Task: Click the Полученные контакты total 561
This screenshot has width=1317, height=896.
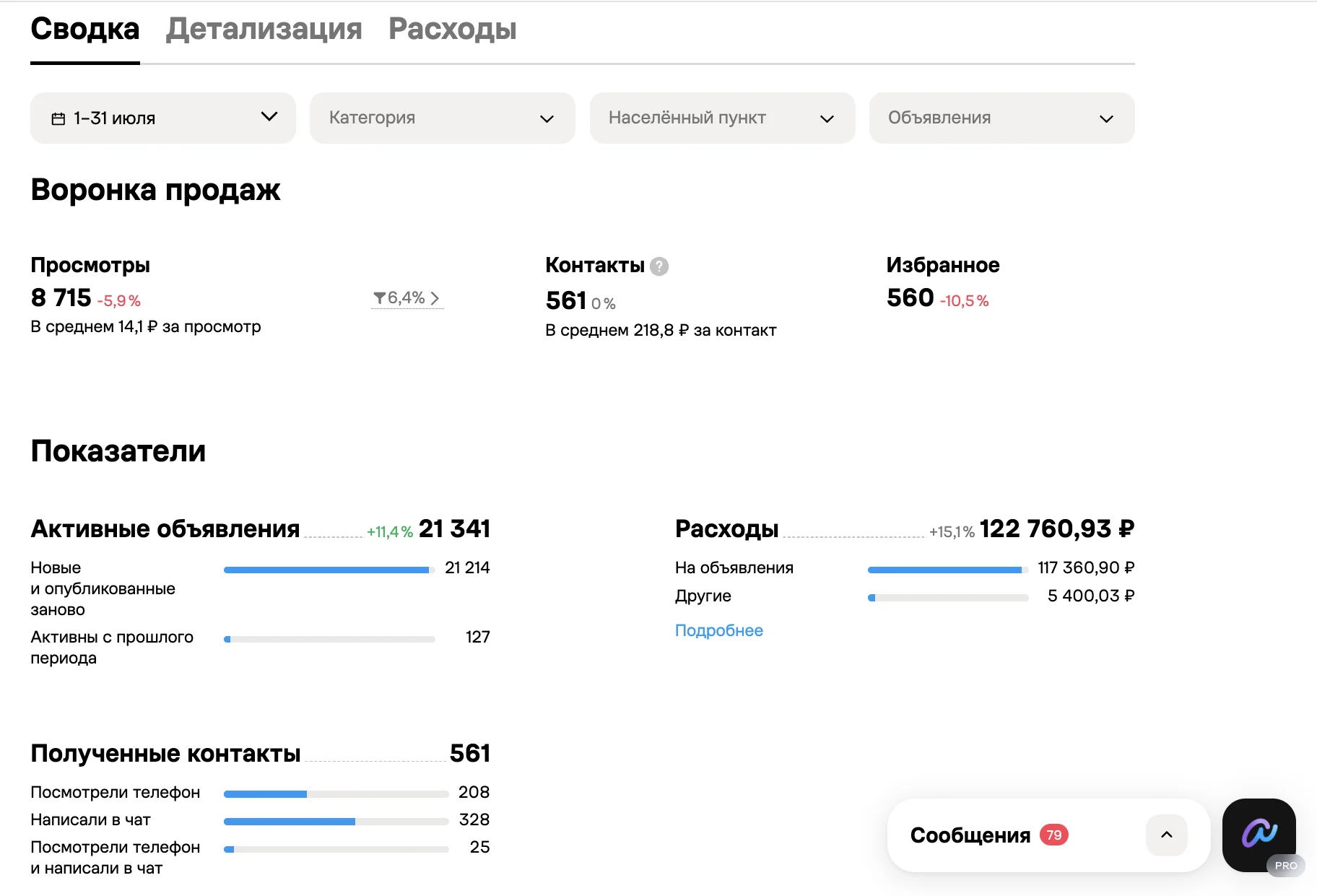Action: (x=470, y=753)
